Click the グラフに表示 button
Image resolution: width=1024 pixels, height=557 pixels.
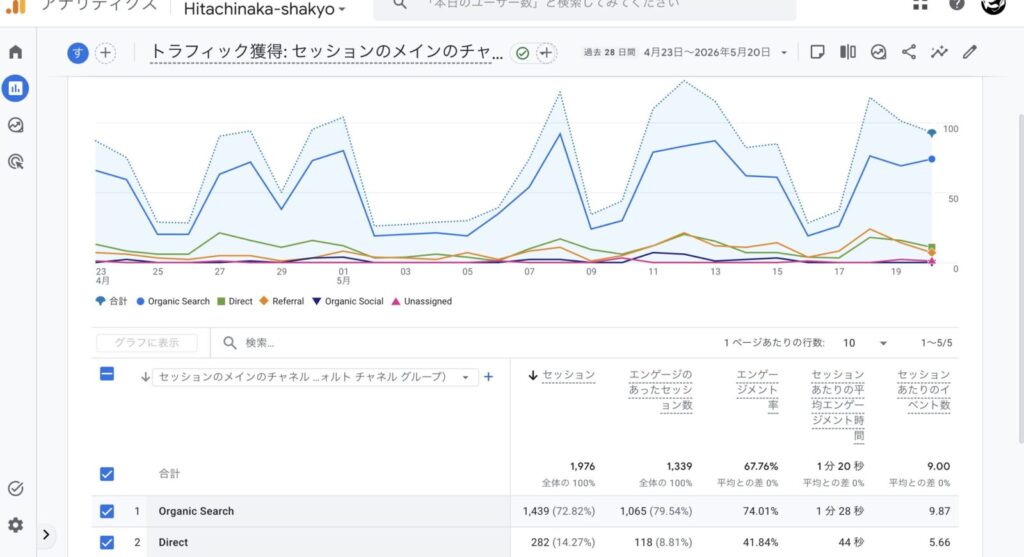(147, 343)
